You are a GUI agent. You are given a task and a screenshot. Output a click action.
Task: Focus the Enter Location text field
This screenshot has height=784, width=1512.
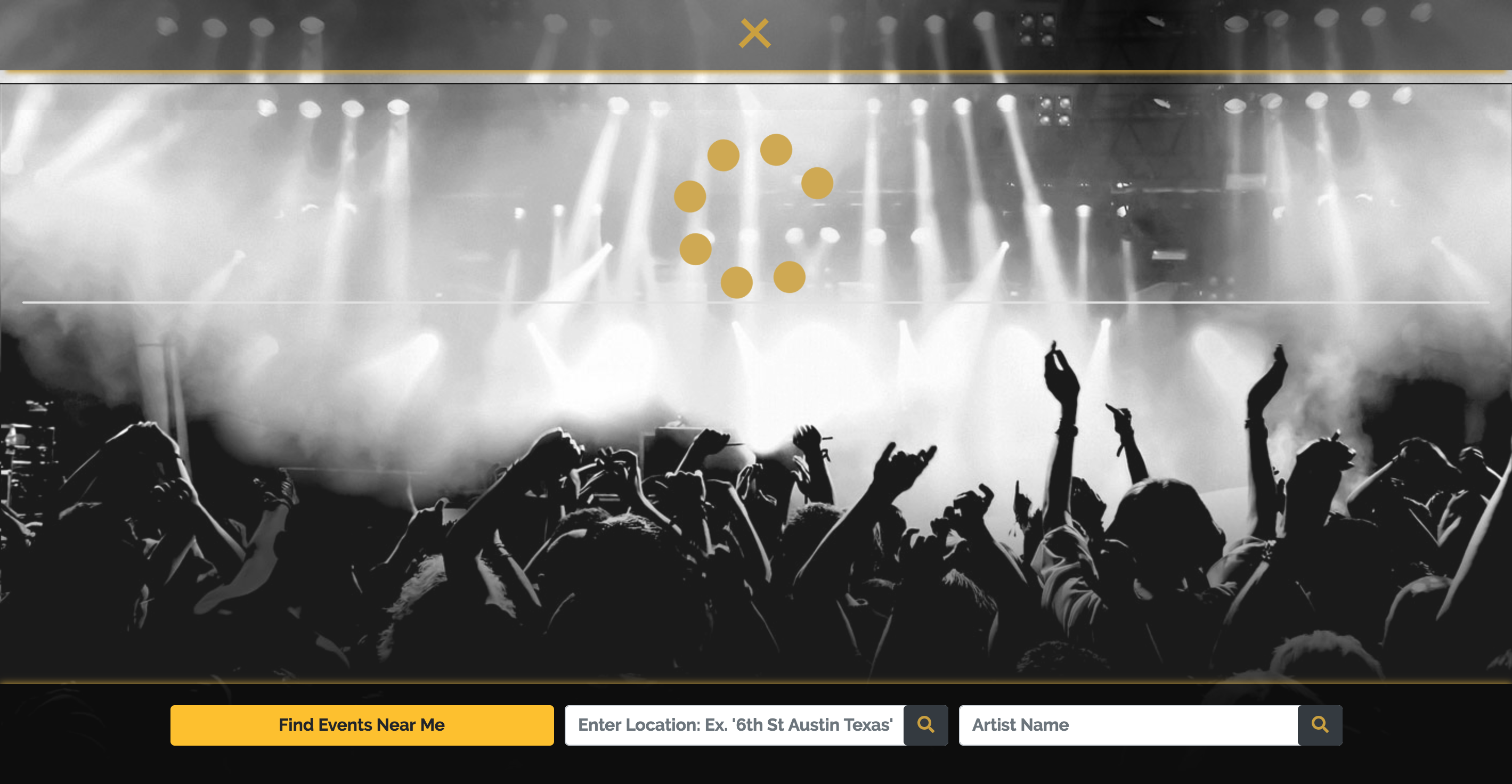coord(734,725)
